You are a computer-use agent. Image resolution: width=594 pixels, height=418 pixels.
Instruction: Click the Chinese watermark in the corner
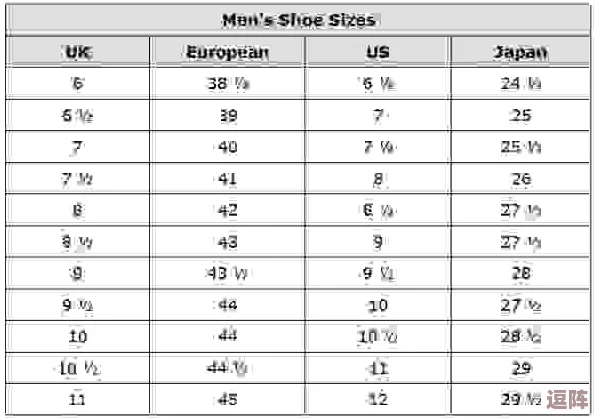click(567, 399)
